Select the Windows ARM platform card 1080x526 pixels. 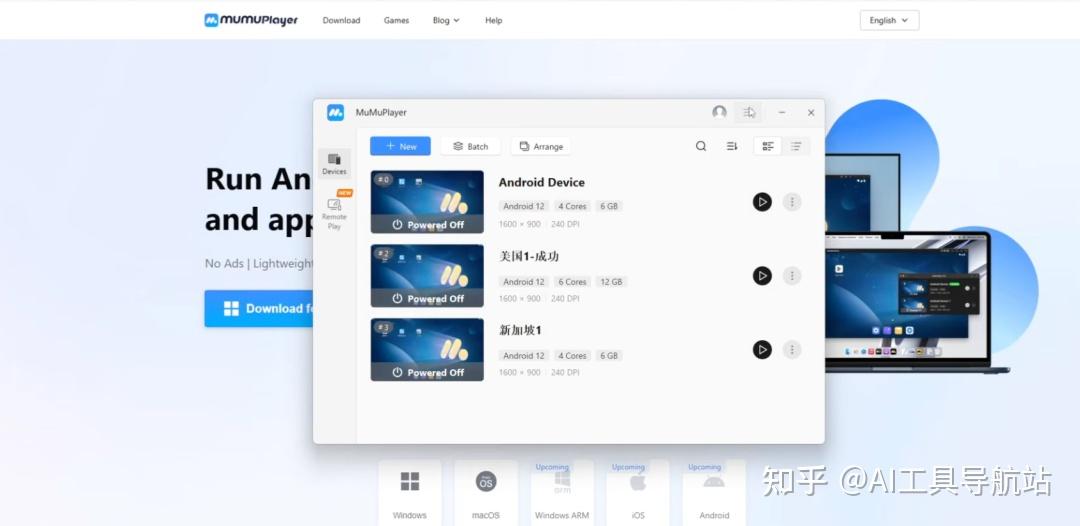pos(562,493)
